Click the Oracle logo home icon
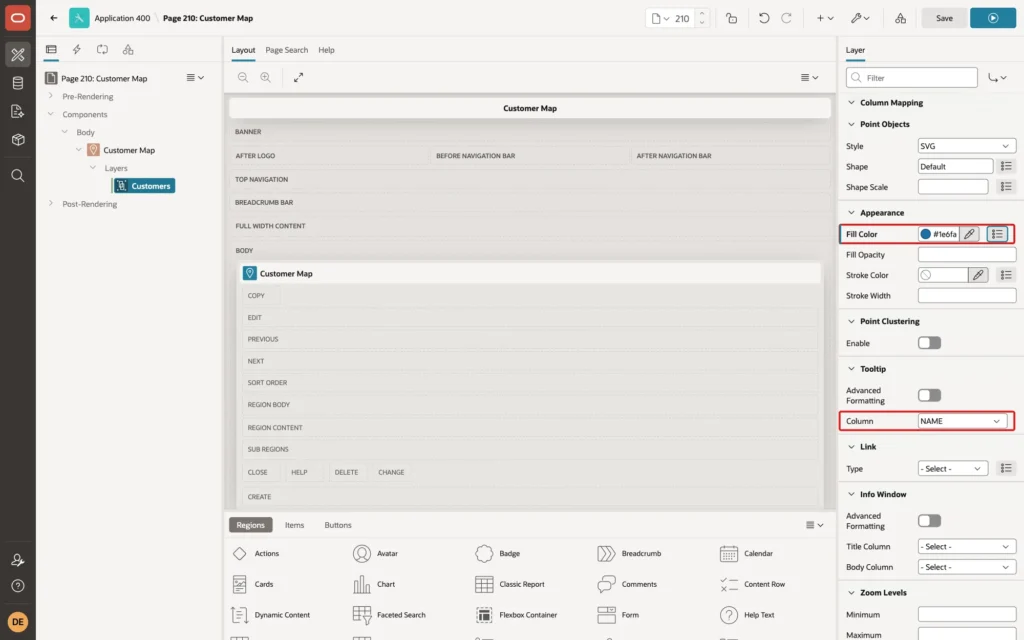This screenshot has width=1024, height=640. tap(18, 18)
